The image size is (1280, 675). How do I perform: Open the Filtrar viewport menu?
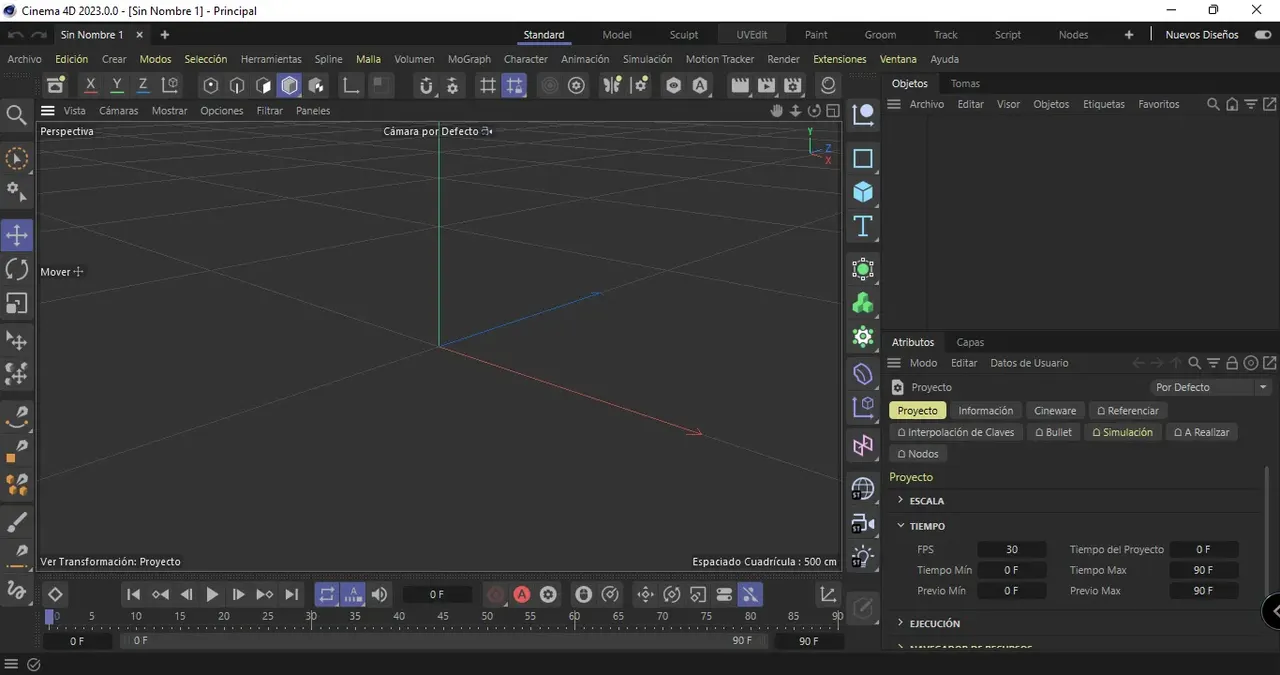(x=270, y=111)
